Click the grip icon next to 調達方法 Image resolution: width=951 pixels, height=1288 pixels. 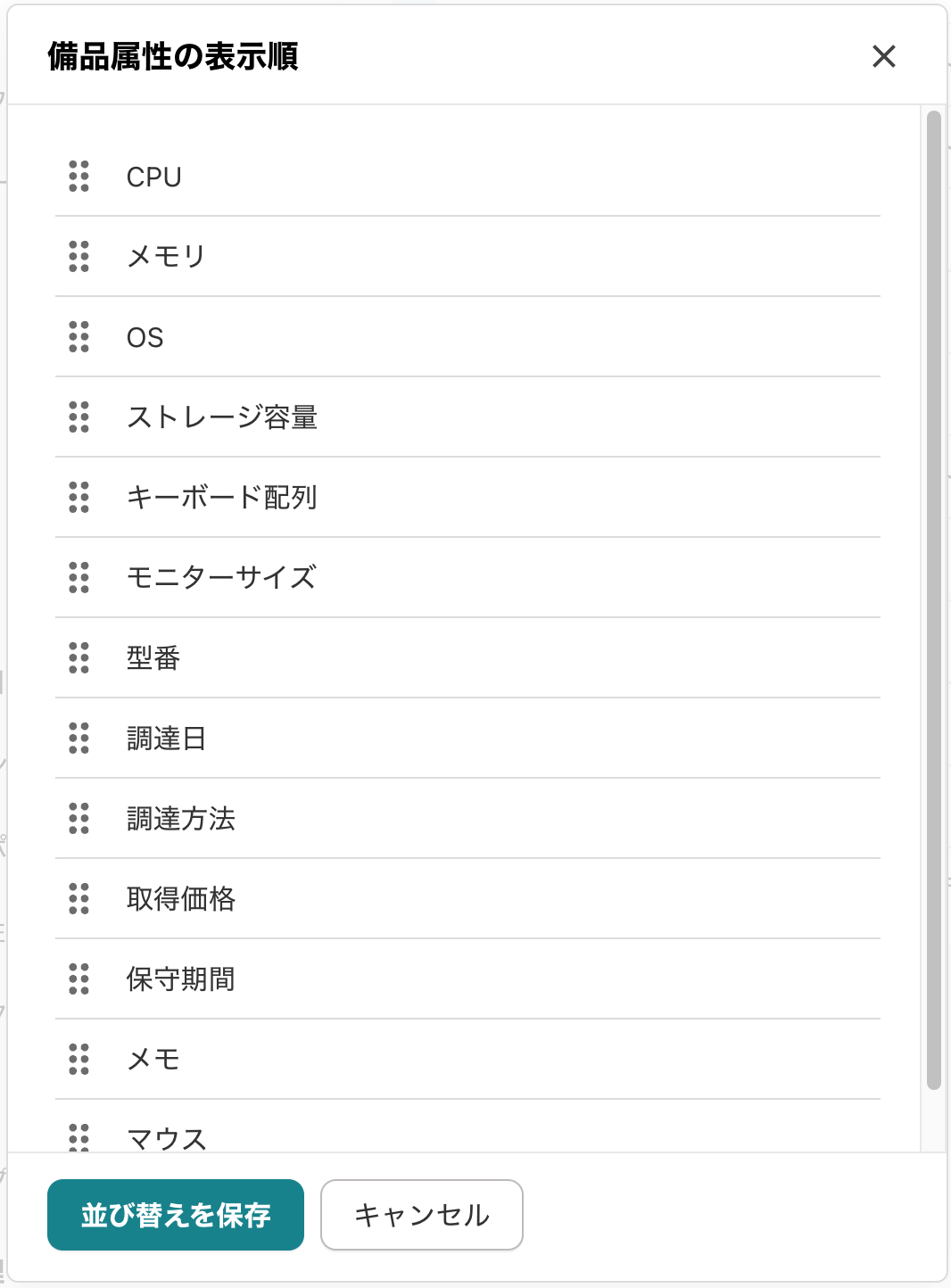[79, 819]
